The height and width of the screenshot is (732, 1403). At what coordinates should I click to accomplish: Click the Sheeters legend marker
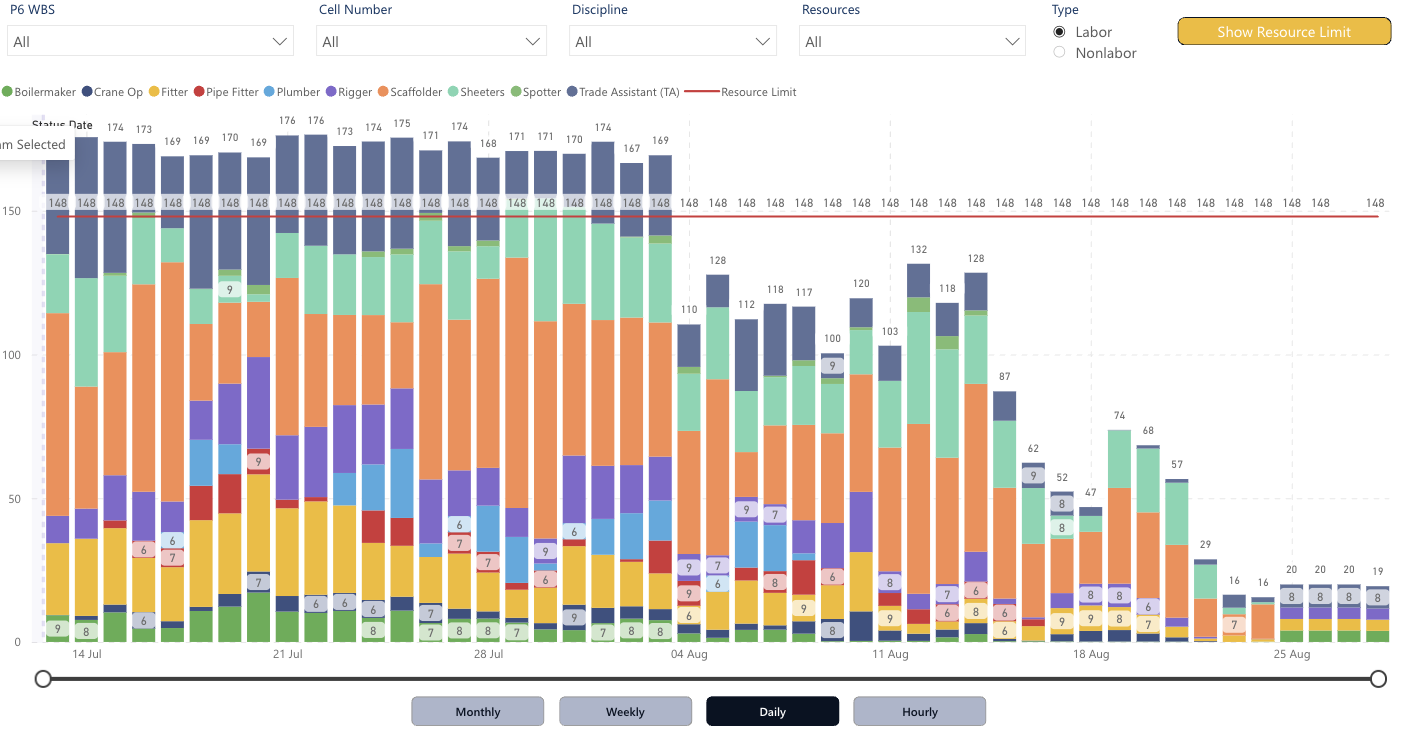click(453, 92)
